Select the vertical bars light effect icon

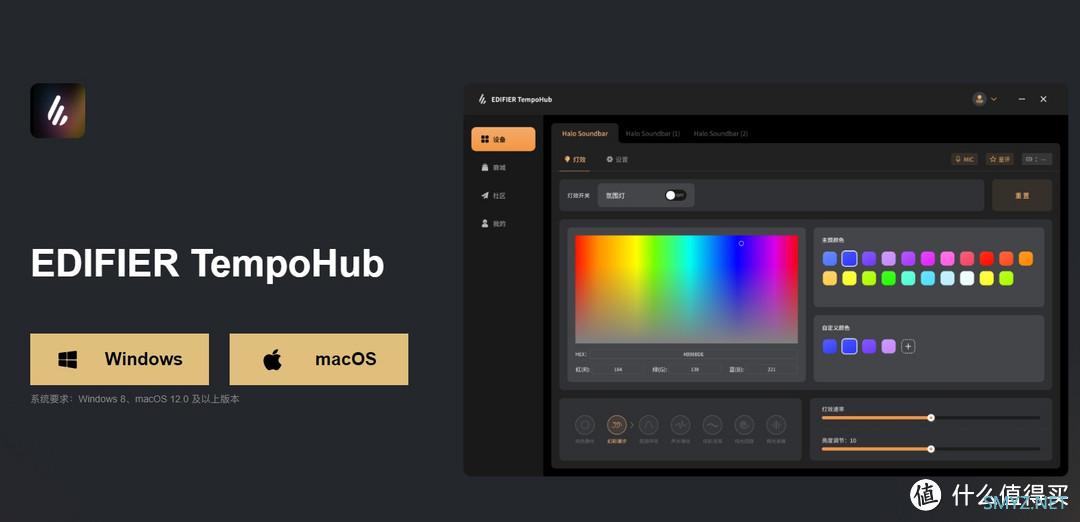point(776,425)
